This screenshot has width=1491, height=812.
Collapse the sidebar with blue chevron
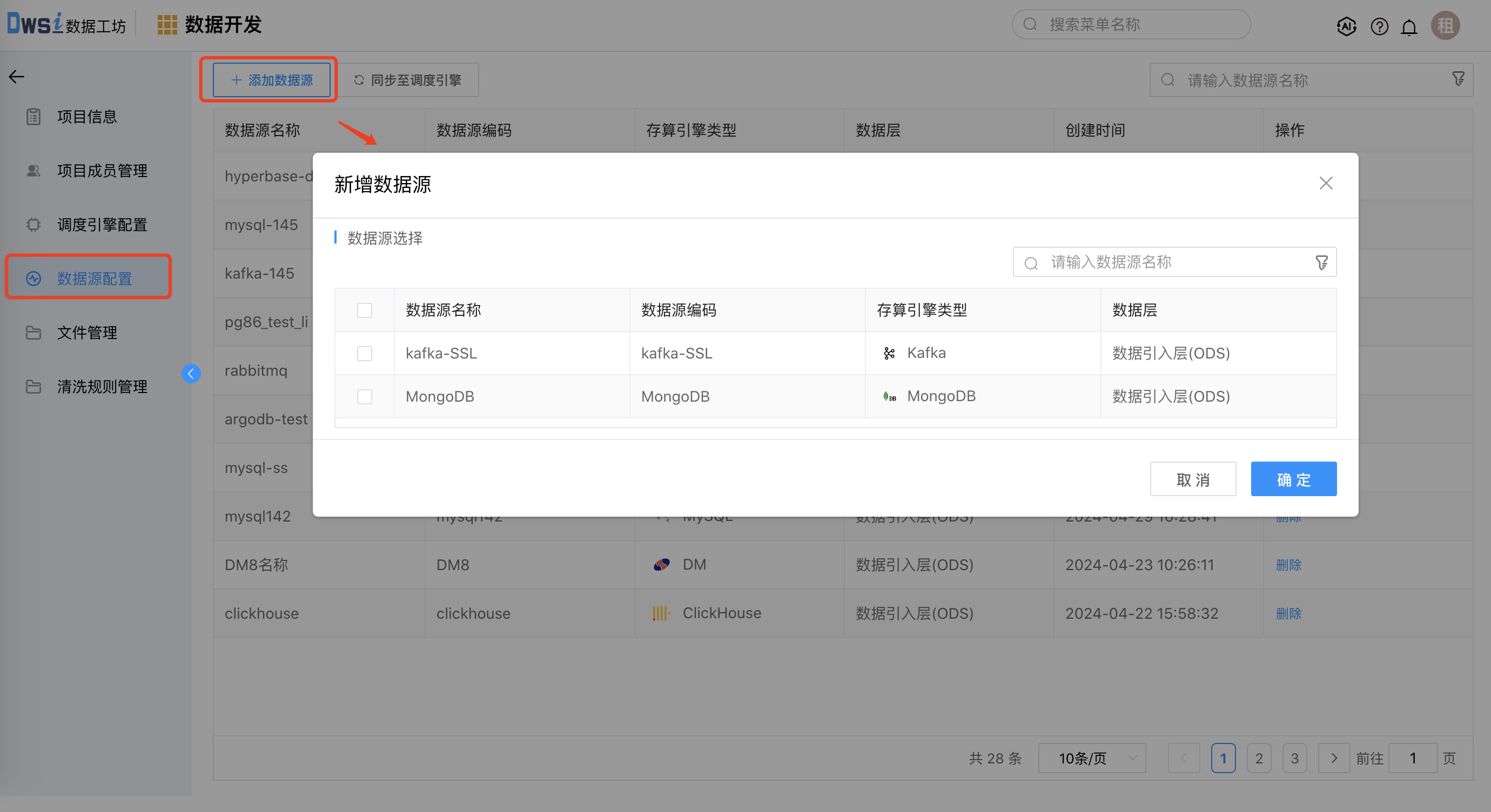(191, 374)
